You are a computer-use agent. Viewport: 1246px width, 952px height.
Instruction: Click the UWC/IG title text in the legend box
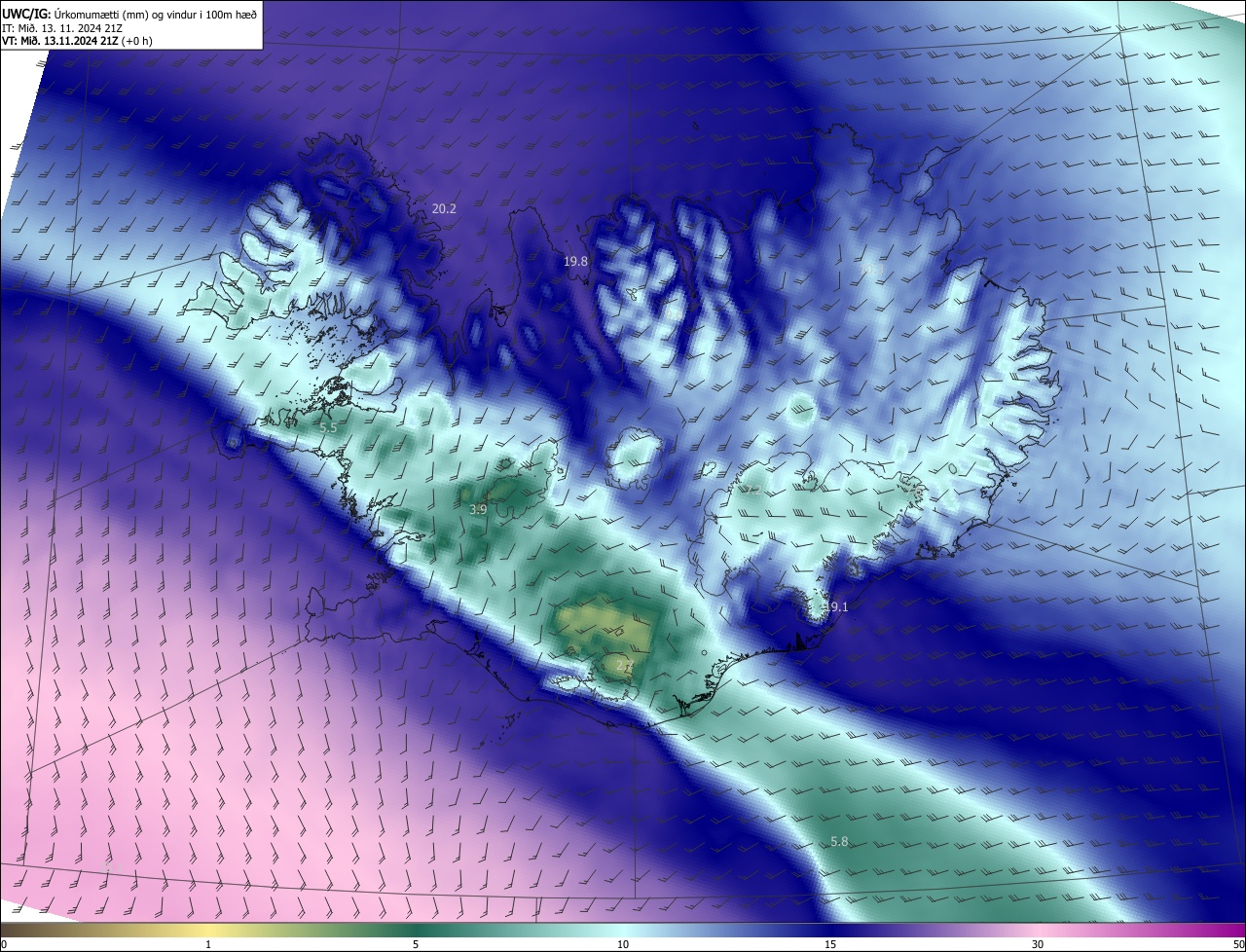(26, 14)
